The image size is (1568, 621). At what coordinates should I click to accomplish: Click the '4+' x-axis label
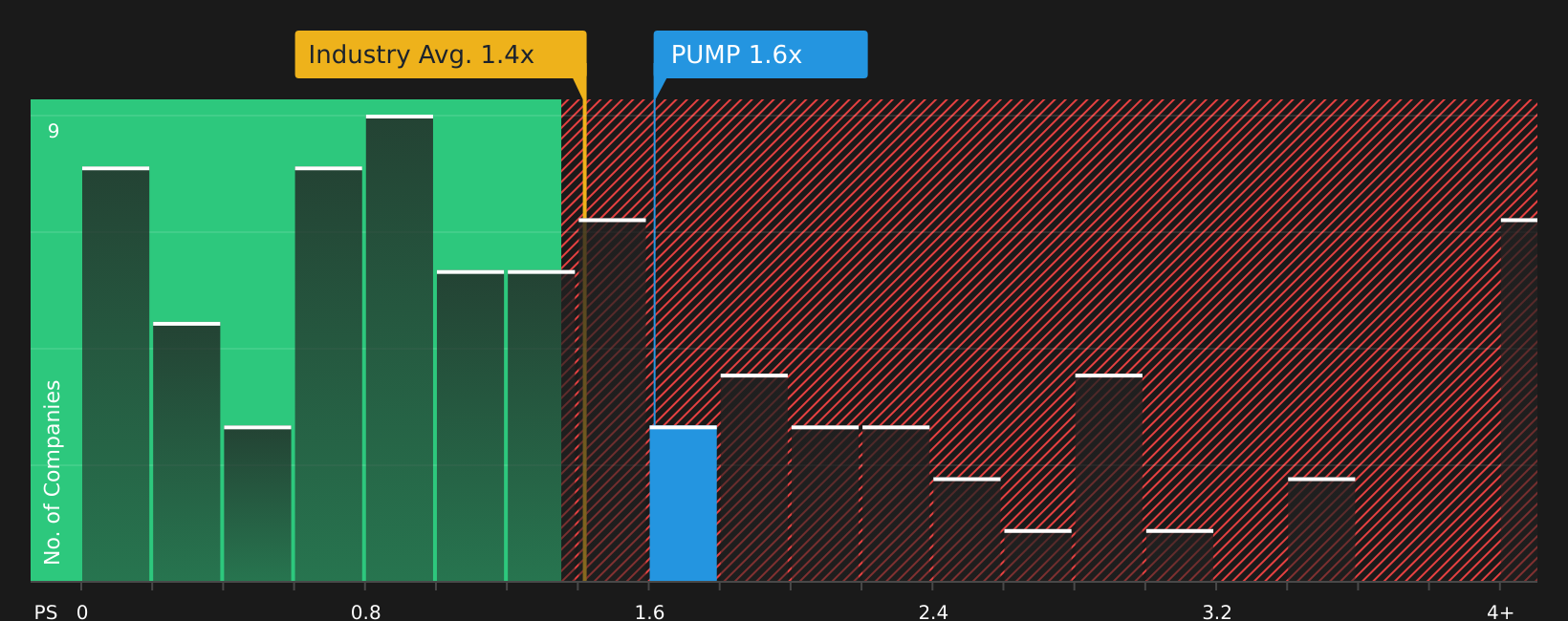pos(1500,612)
